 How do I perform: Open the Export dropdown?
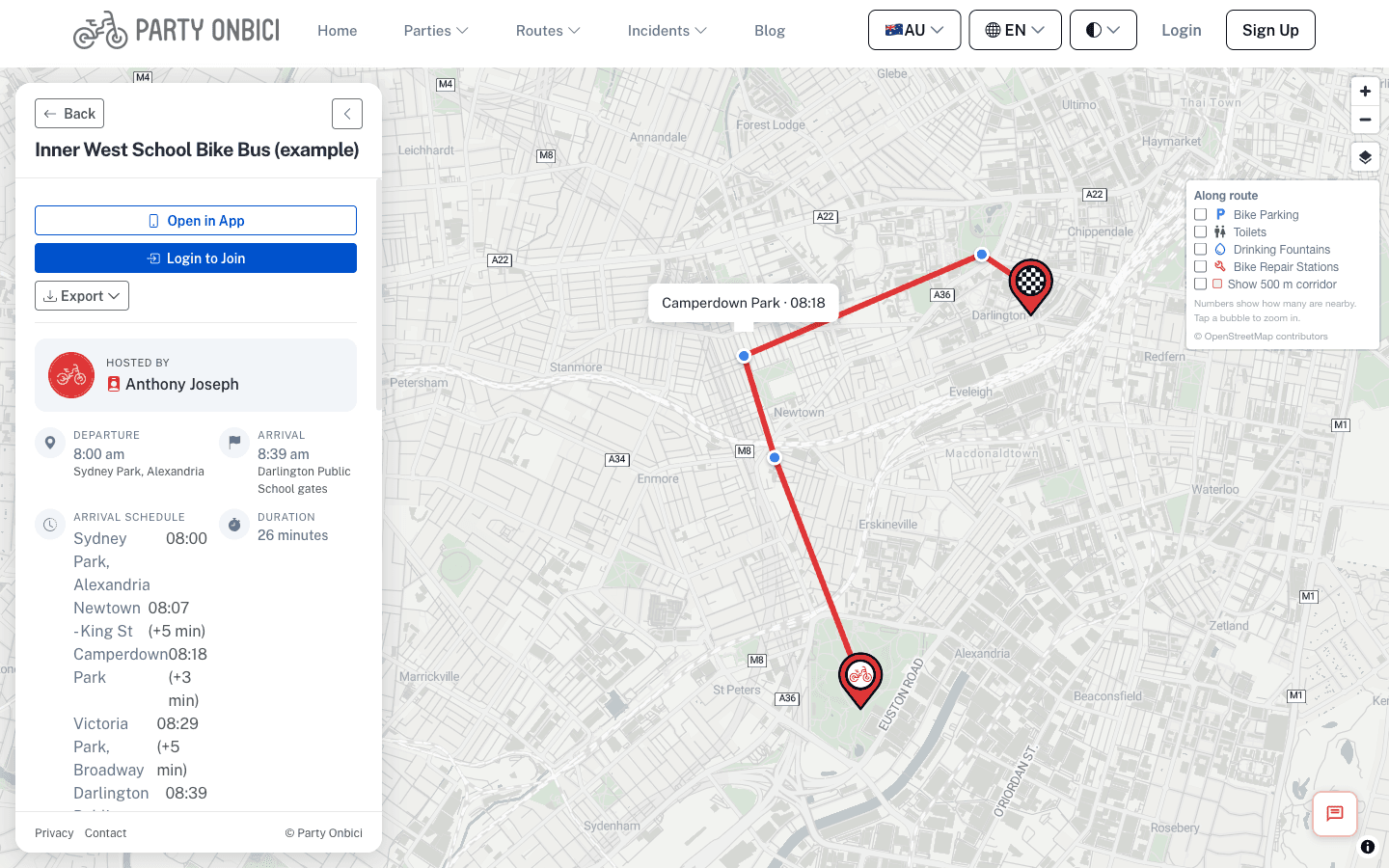[82, 296]
